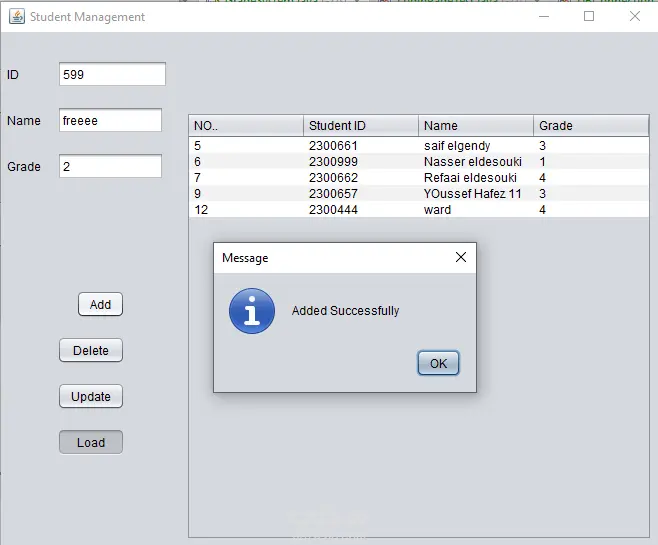Image resolution: width=658 pixels, height=545 pixels.
Task: Select the cell with name YOussef Hafez 11
Action: tap(476, 193)
